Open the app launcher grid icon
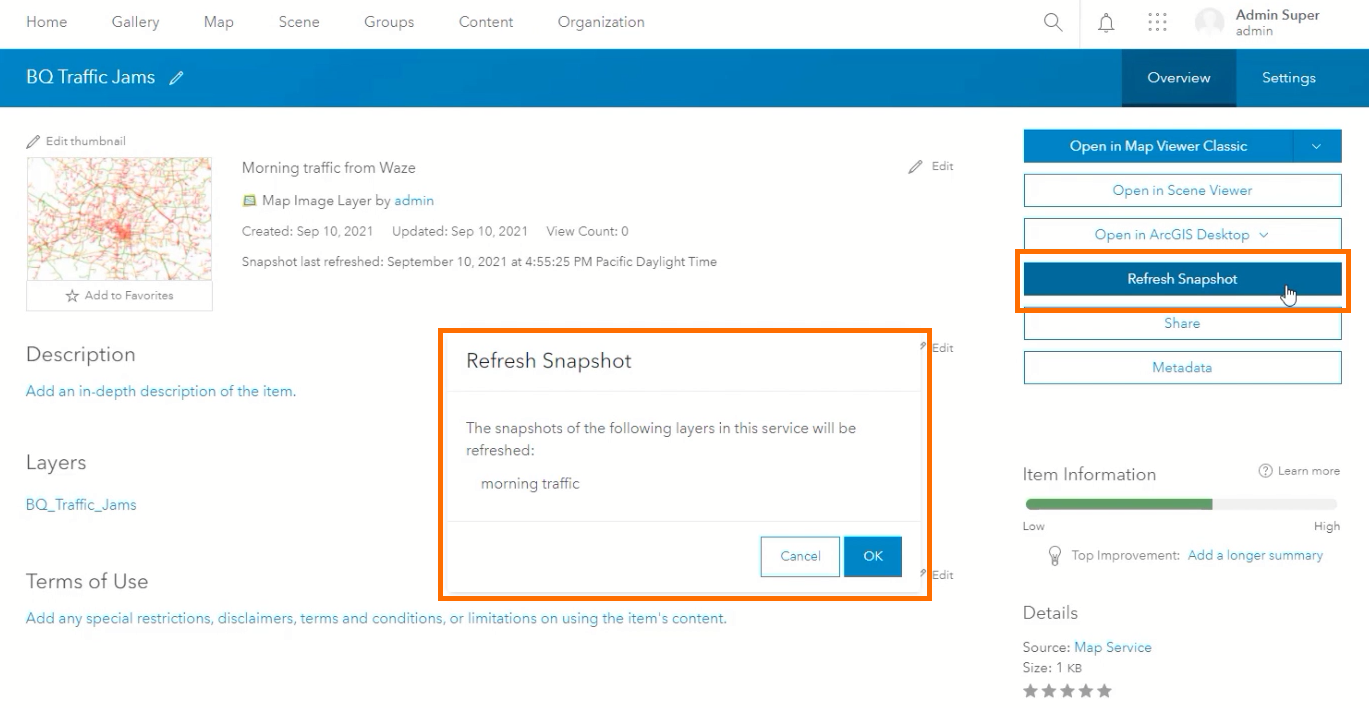The height and width of the screenshot is (708, 1369). pyautogui.click(x=1157, y=21)
